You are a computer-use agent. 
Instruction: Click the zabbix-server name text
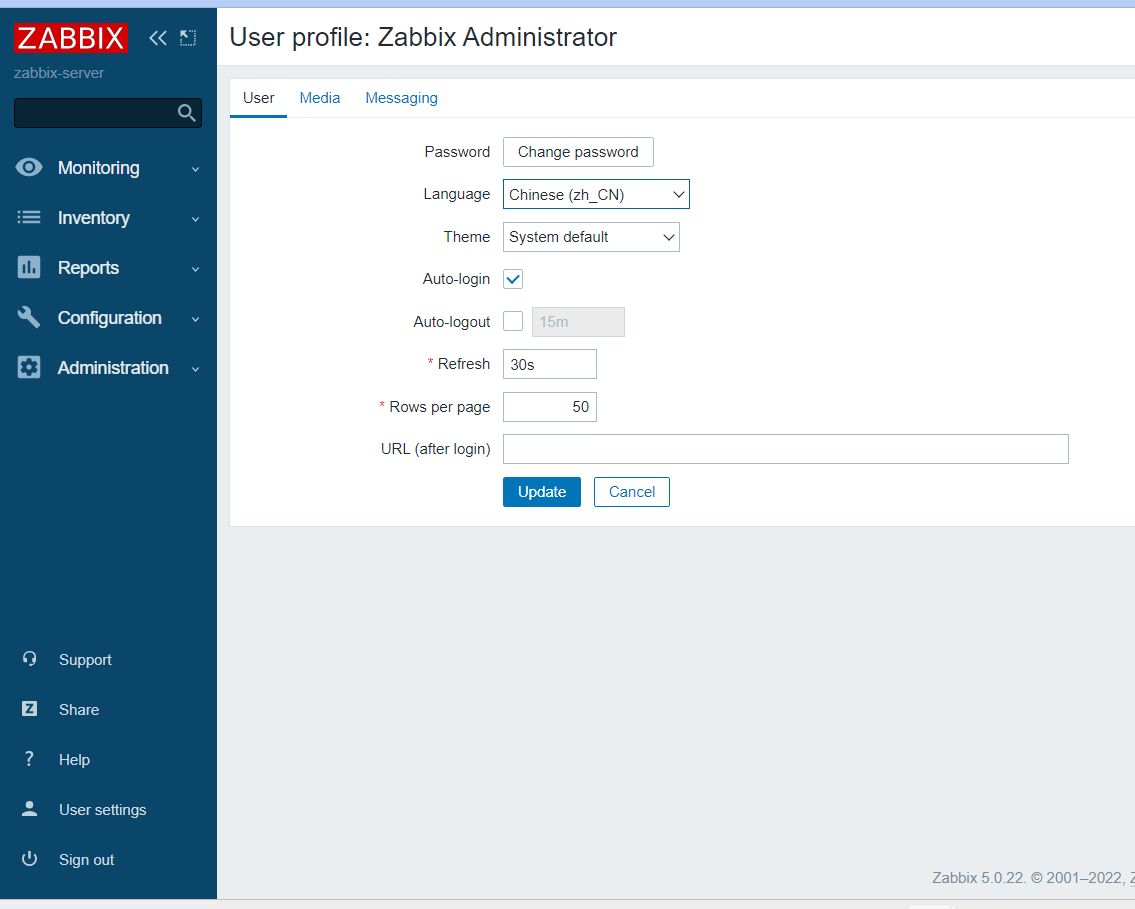point(59,73)
